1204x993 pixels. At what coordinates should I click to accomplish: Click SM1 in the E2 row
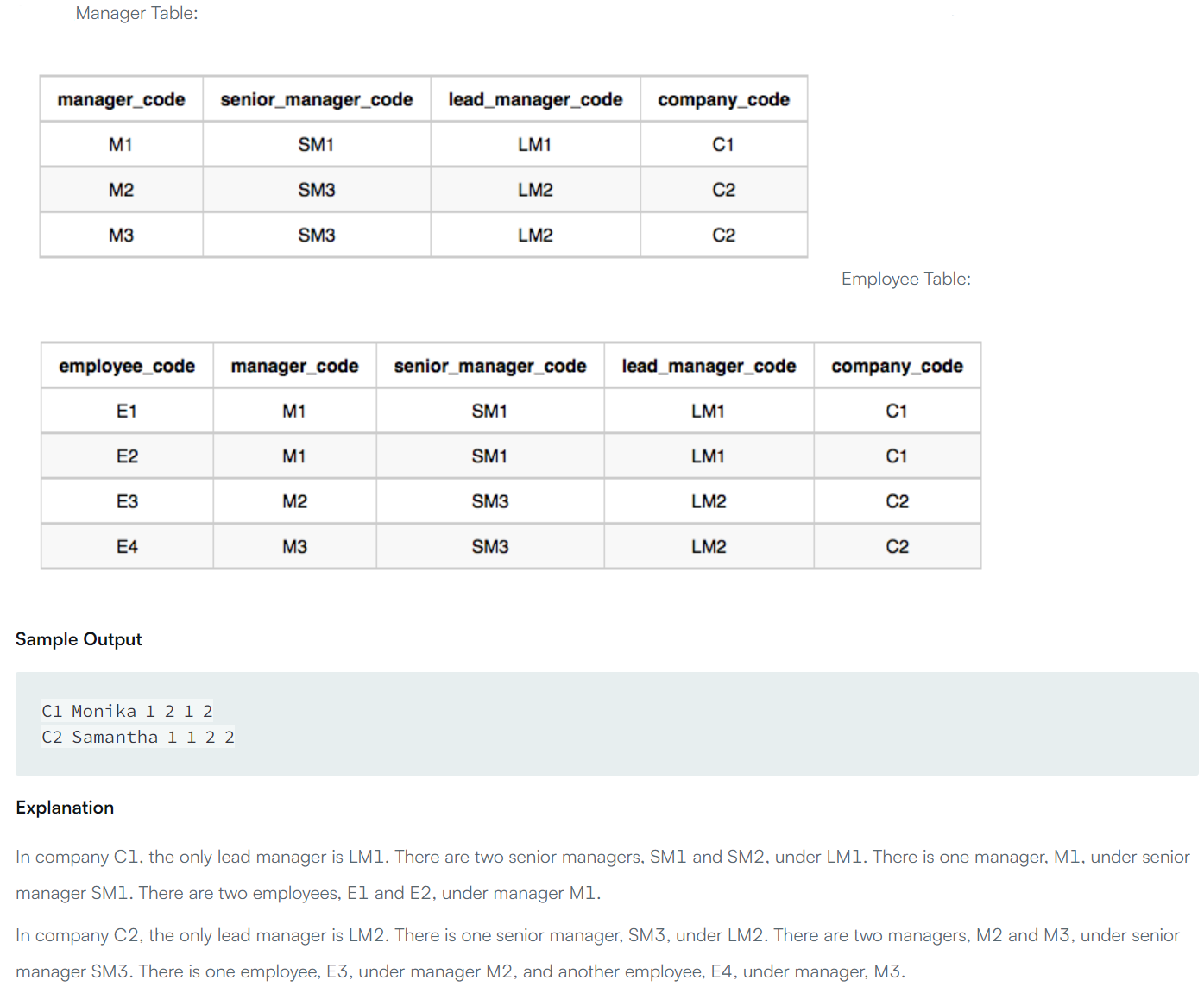(490, 456)
